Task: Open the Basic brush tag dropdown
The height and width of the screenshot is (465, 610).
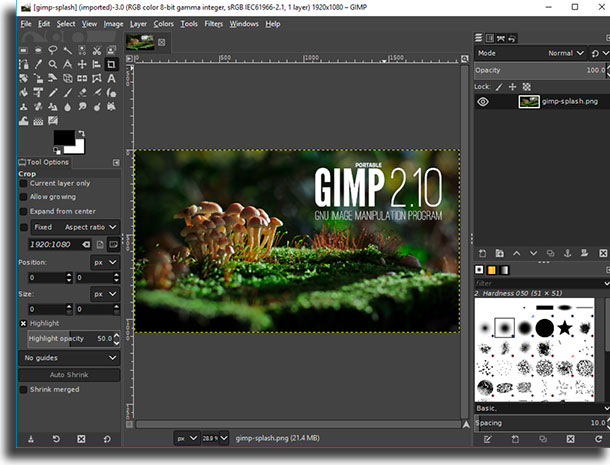Action: click(542, 408)
